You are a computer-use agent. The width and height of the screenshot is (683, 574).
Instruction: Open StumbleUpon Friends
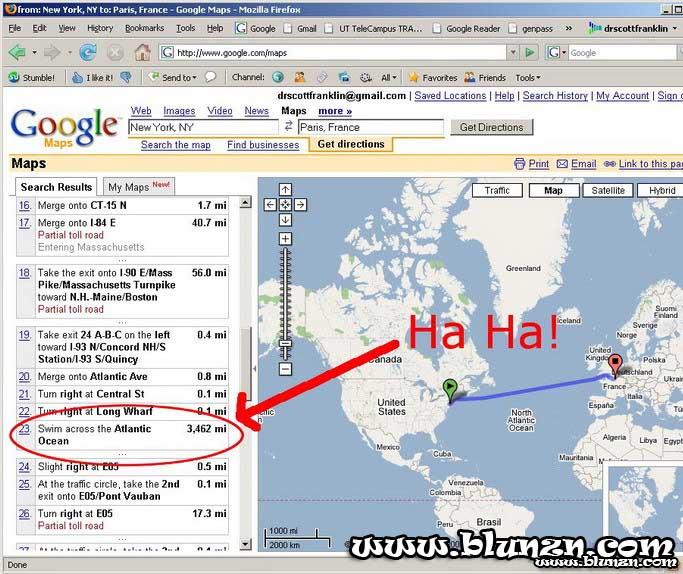(x=485, y=78)
